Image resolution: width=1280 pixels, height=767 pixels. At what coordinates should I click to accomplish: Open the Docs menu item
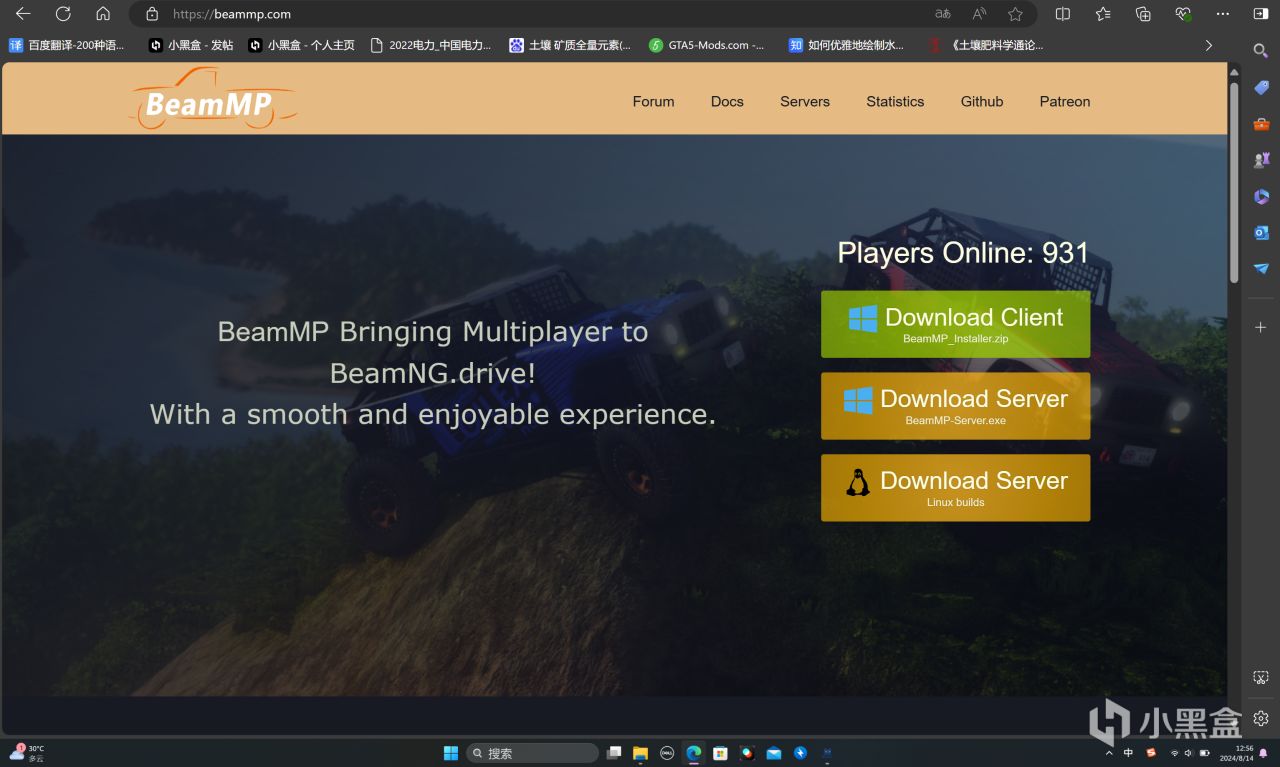point(727,101)
